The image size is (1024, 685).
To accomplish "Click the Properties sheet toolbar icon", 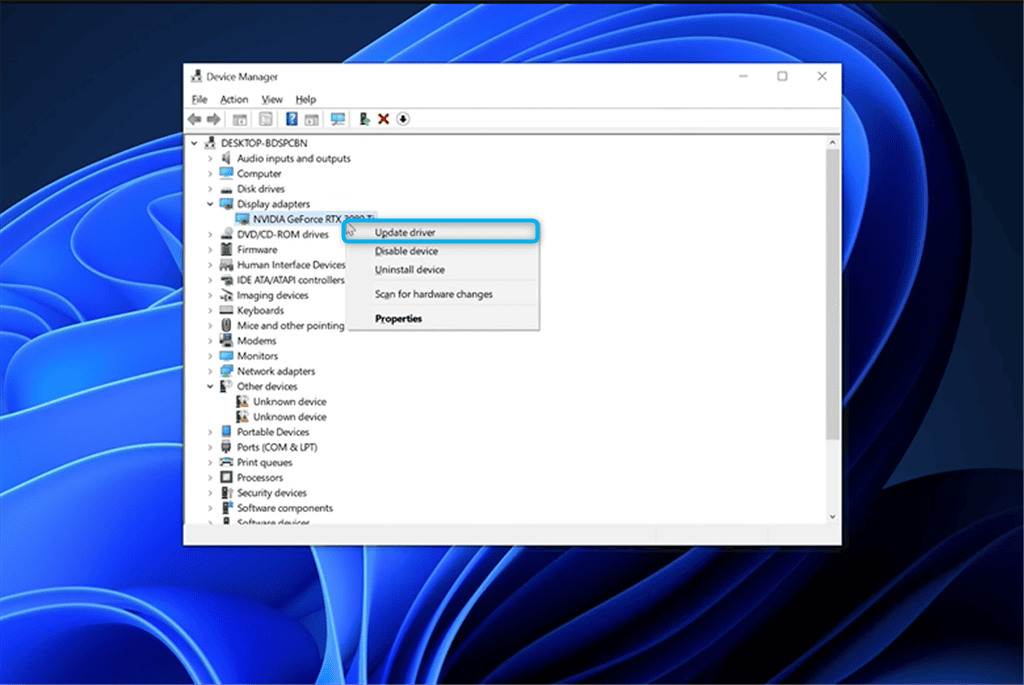I will point(266,119).
